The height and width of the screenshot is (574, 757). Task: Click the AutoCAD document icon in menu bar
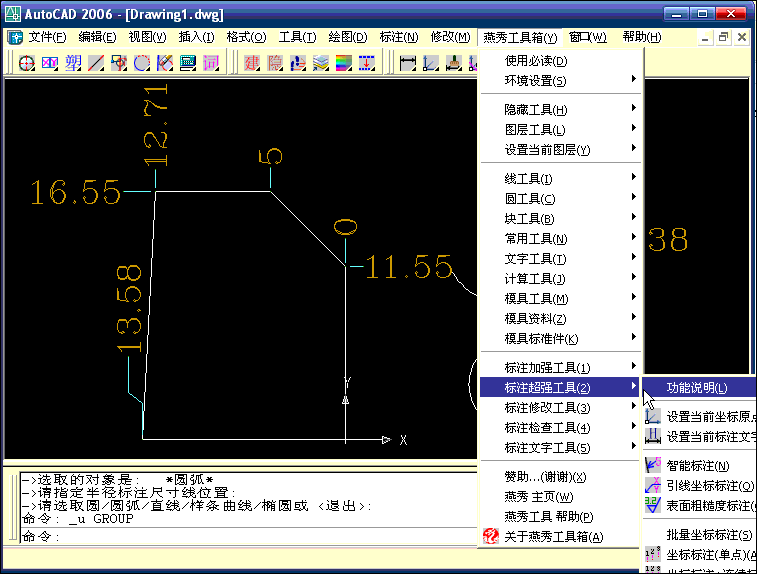pos(14,37)
